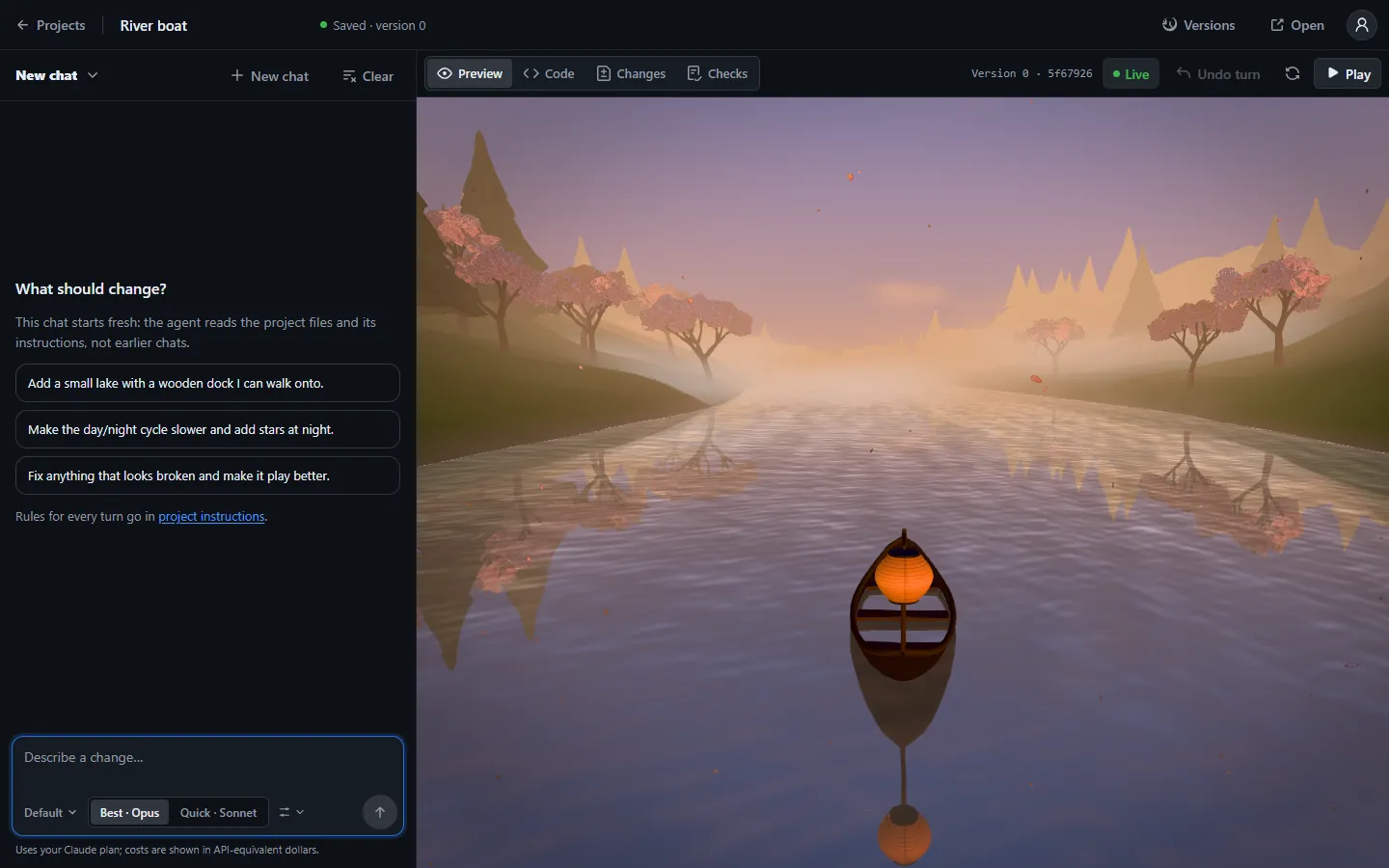Image resolution: width=1389 pixels, height=868 pixels.
Task: Click the Live status indicator
Action: (1131, 74)
